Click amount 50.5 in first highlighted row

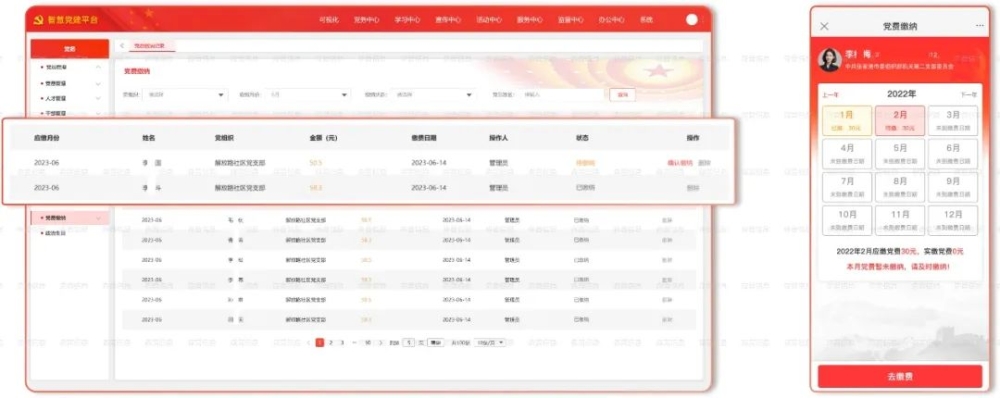pos(316,163)
